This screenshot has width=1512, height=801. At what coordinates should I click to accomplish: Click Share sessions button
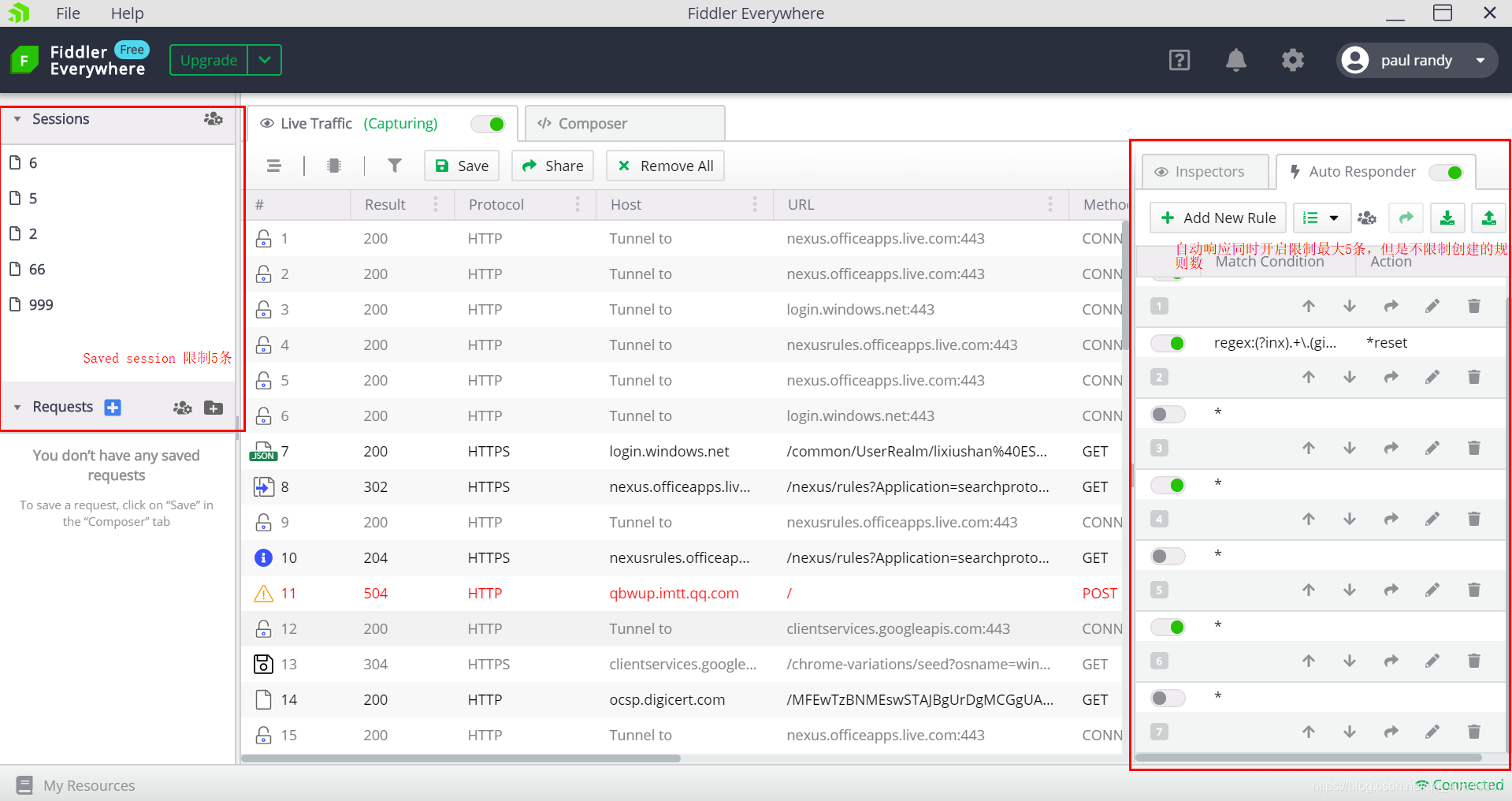(x=552, y=166)
